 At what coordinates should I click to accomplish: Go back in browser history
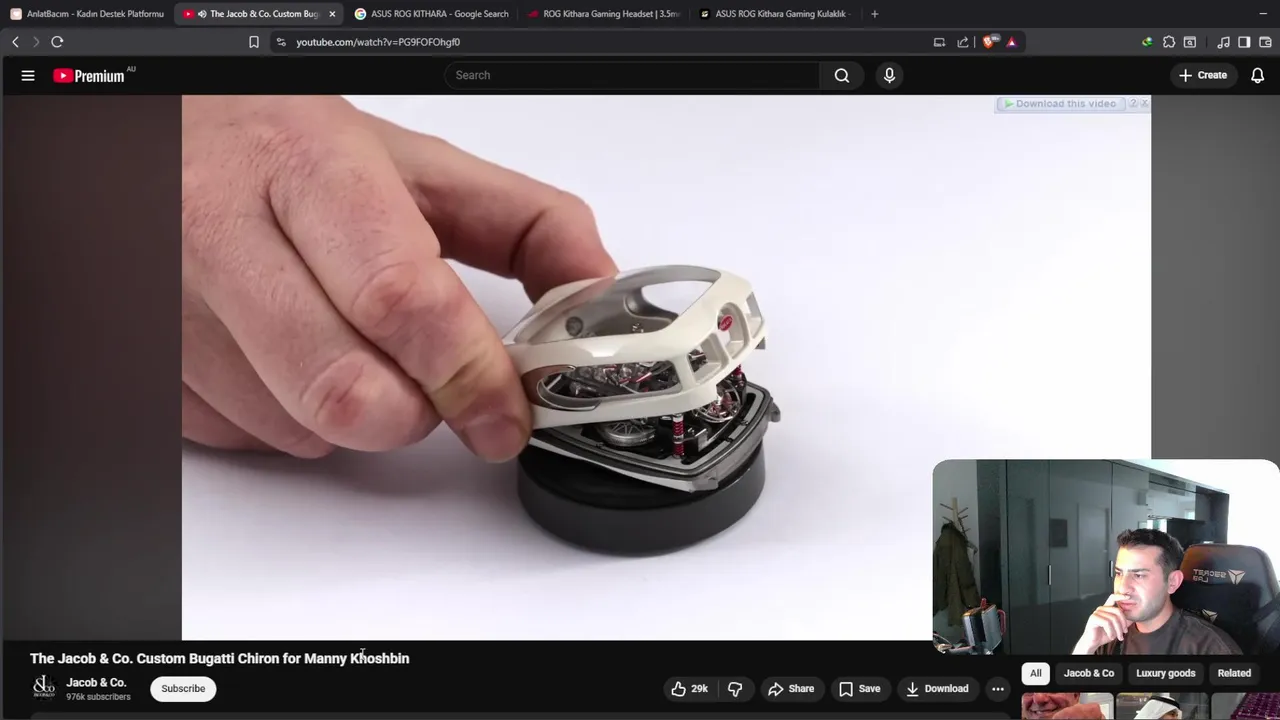point(15,42)
